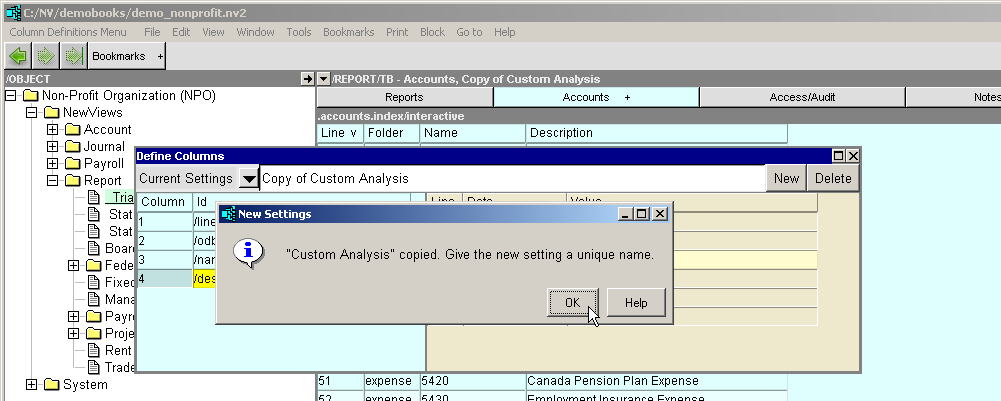1001x401 pixels.
Task: Click the forward-to-end arrow toolbar icon
Action: [72, 56]
